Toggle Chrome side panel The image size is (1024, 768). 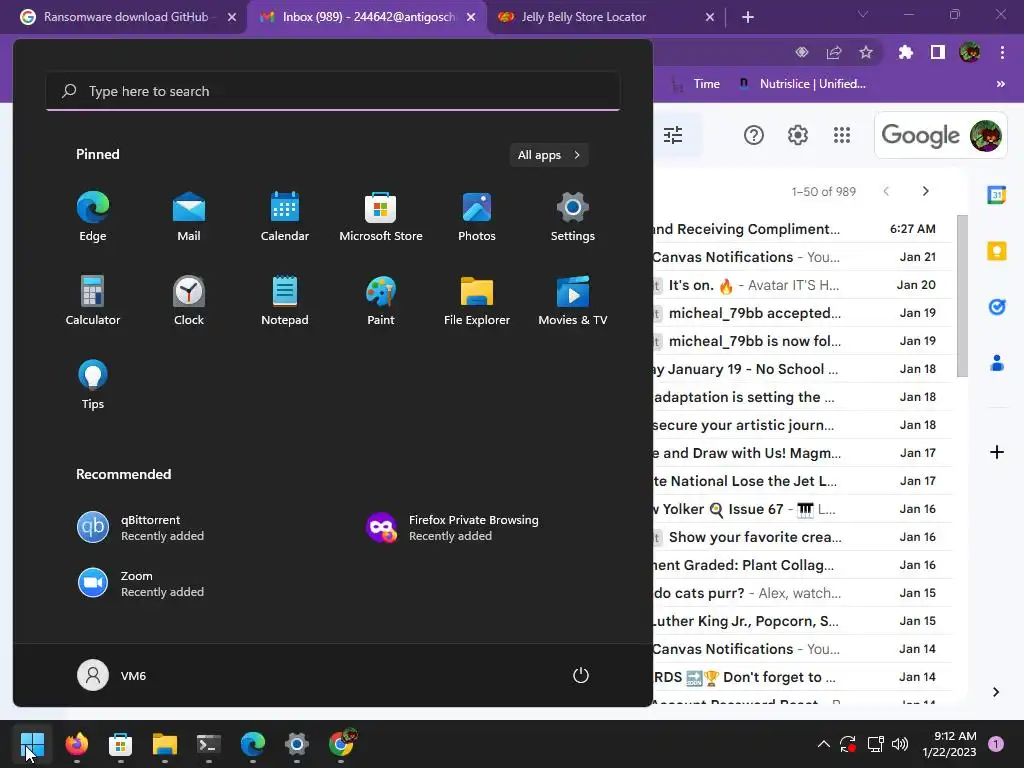pyautogui.click(x=938, y=52)
